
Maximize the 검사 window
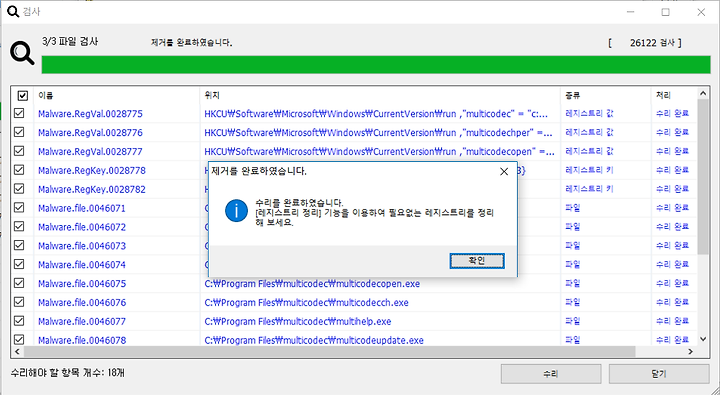click(x=665, y=12)
